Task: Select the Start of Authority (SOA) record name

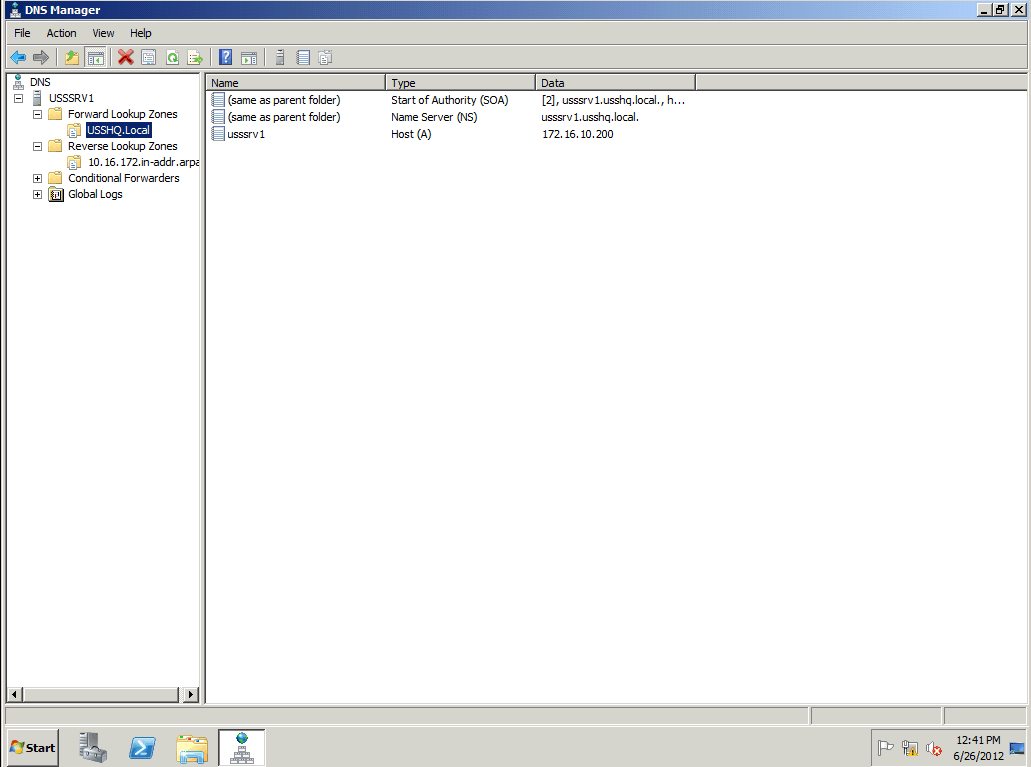Action: pos(284,100)
